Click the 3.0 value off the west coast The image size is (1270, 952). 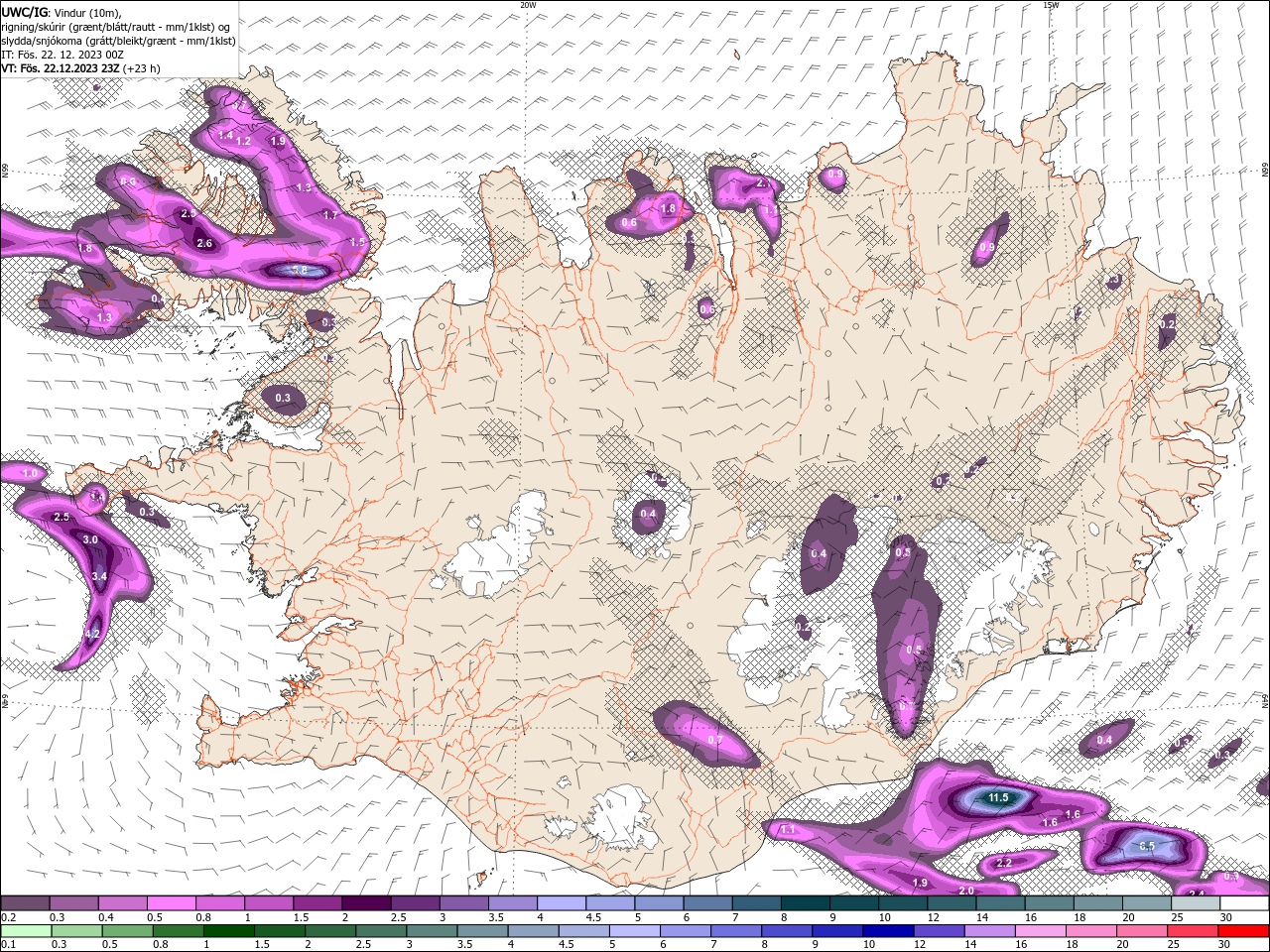point(90,539)
